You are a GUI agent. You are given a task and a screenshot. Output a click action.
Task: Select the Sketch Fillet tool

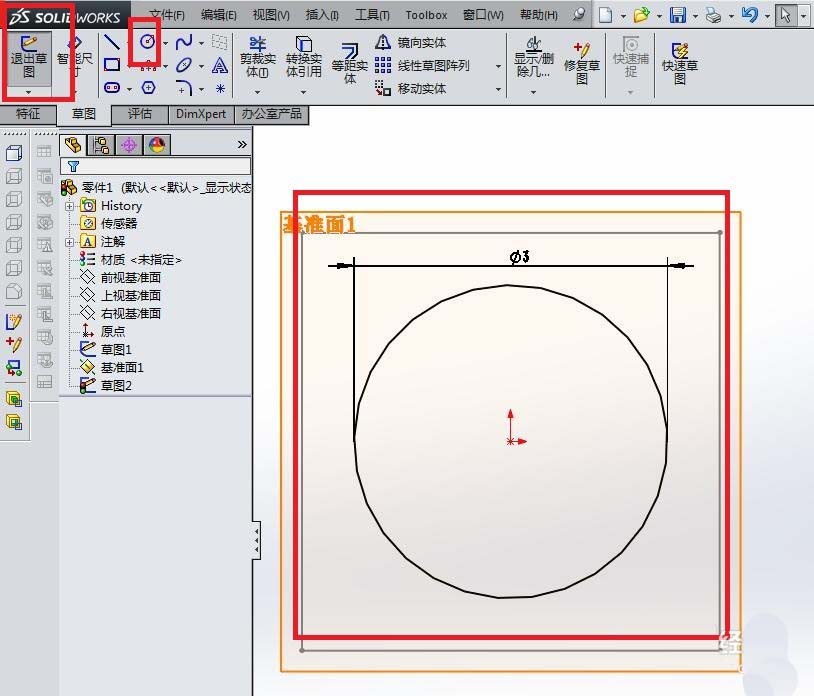coord(184,88)
